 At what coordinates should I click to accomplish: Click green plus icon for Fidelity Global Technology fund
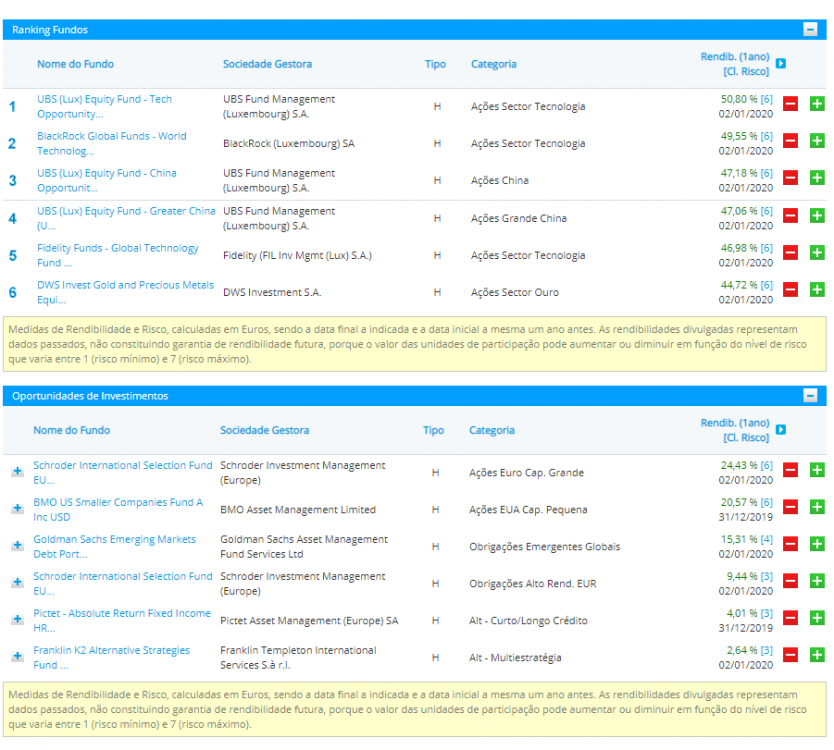pyautogui.click(x=817, y=254)
